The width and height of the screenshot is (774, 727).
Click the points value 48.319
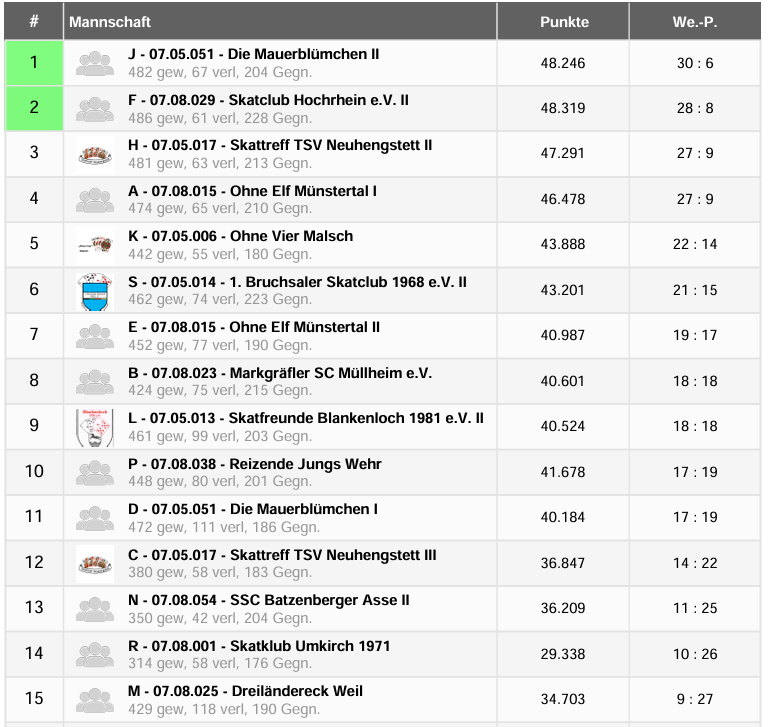coord(563,108)
